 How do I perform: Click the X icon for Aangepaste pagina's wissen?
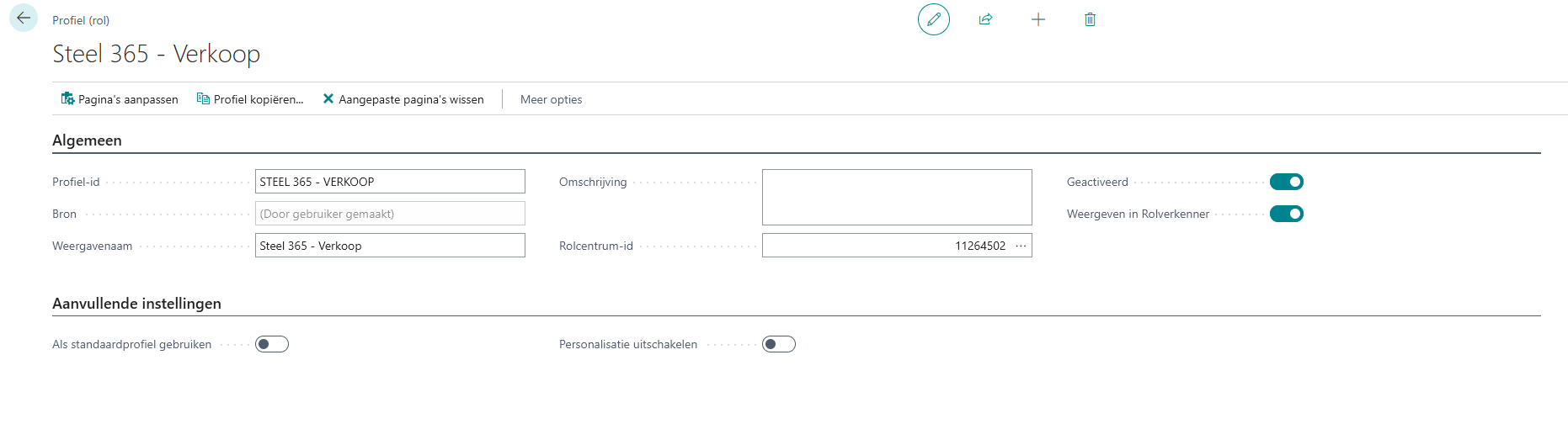[x=328, y=99]
